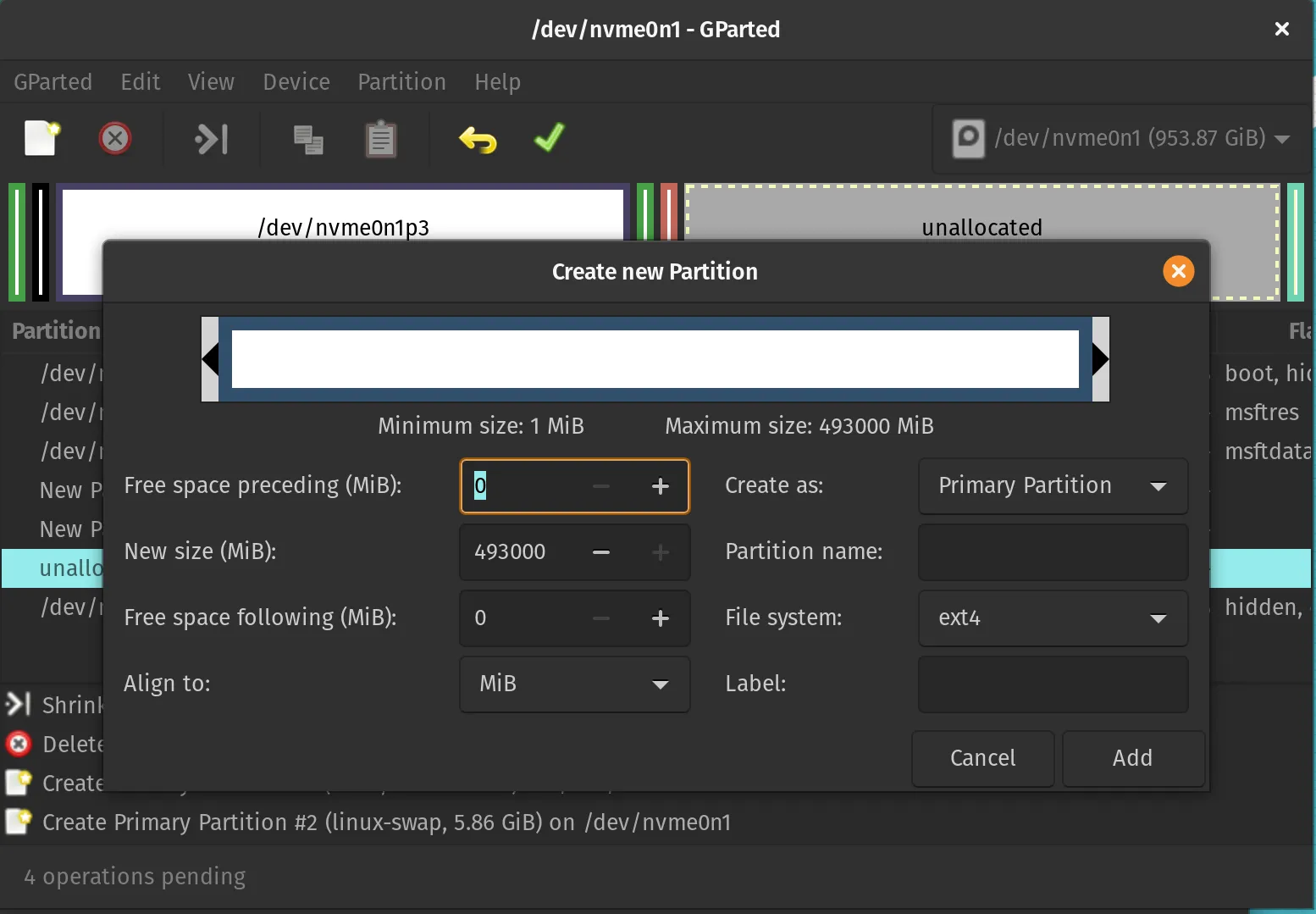Open the Edit menu
The height and width of the screenshot is (914, 1316).
[x=141, y=82]
